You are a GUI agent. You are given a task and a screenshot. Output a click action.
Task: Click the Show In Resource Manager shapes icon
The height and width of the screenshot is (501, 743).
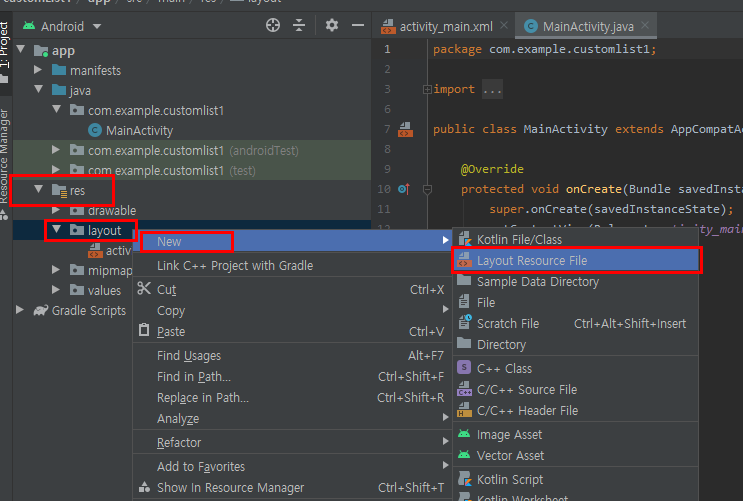144,487
